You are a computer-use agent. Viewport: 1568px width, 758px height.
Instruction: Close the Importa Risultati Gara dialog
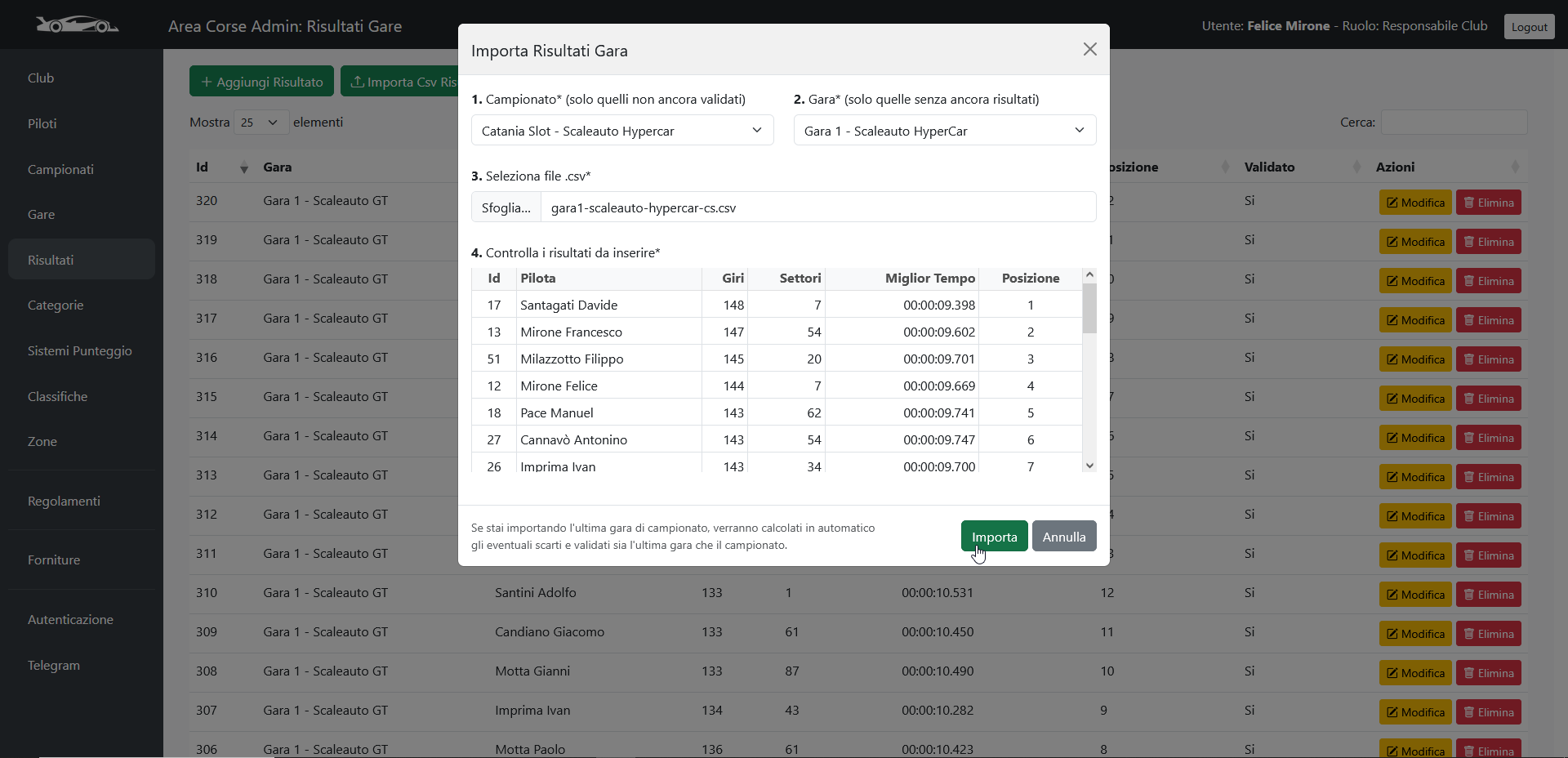click(1089, 50)
